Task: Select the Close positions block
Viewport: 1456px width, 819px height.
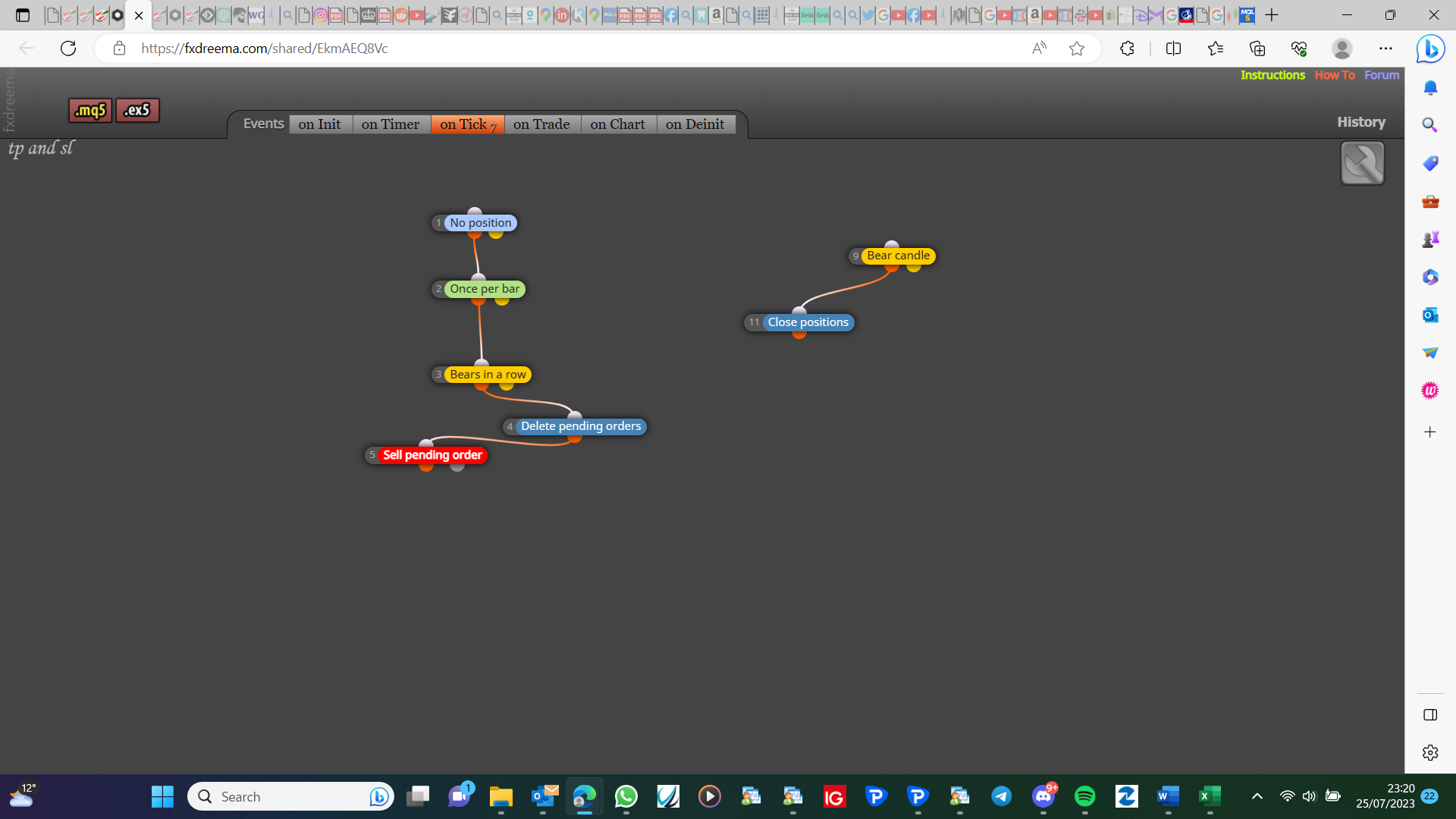Action: click(808, 322)
